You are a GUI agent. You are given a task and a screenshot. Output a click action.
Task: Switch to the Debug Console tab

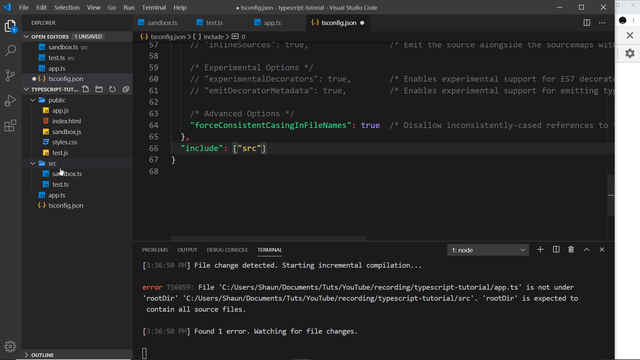227,250
